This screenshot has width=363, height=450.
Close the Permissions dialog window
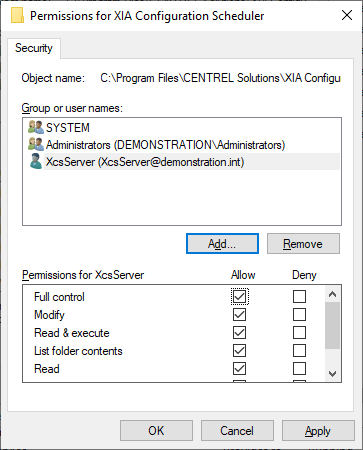point(347,15)
